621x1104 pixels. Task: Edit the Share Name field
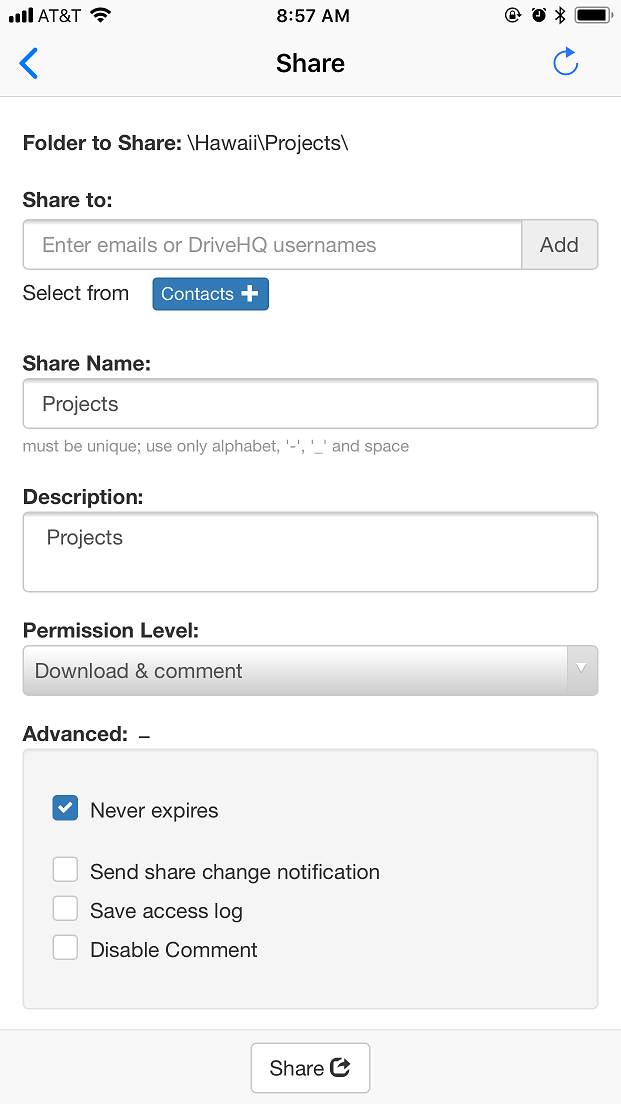(310, 404)
